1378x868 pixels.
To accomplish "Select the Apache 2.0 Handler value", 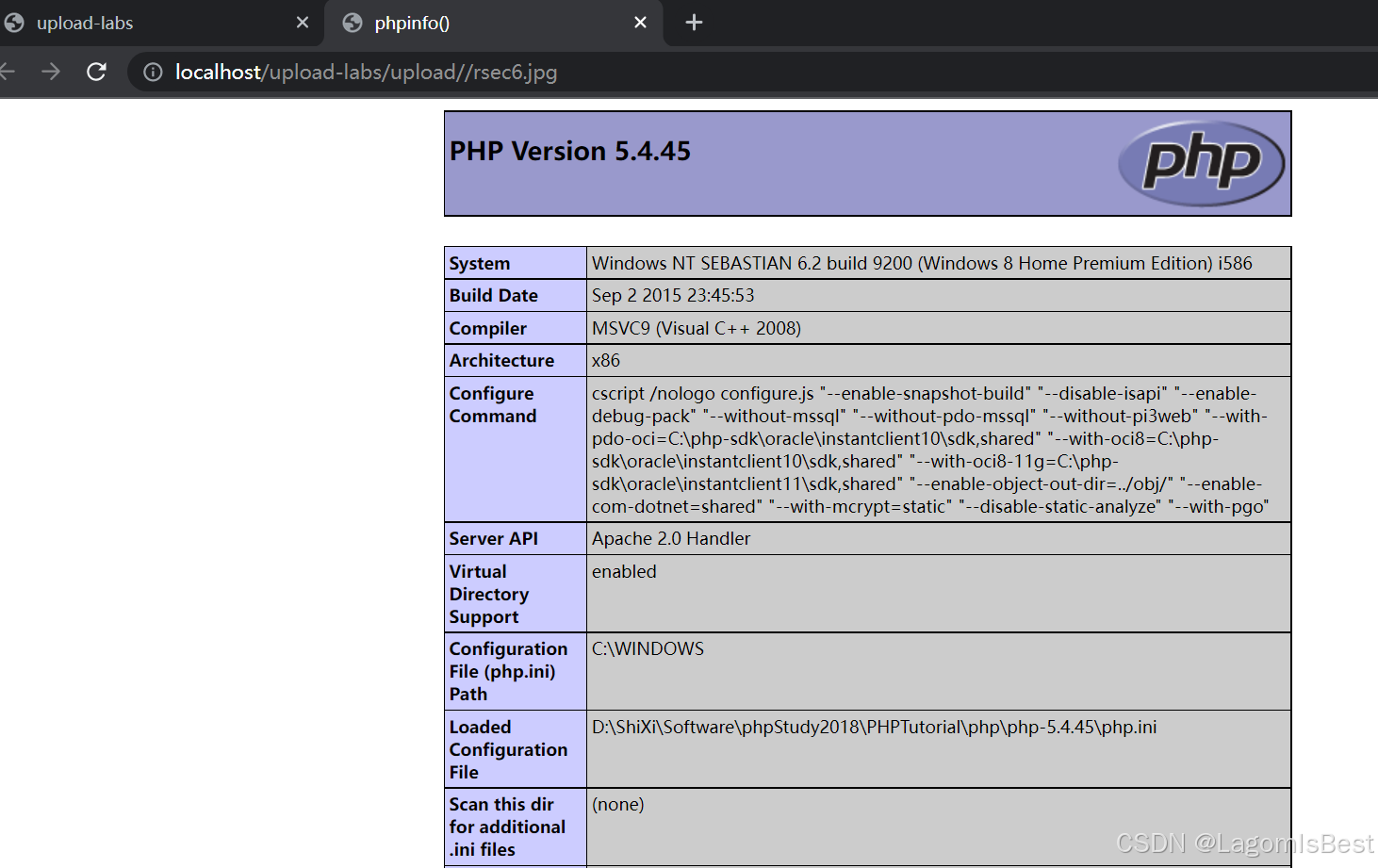I will pyautogui.click(x=671, y=538).
